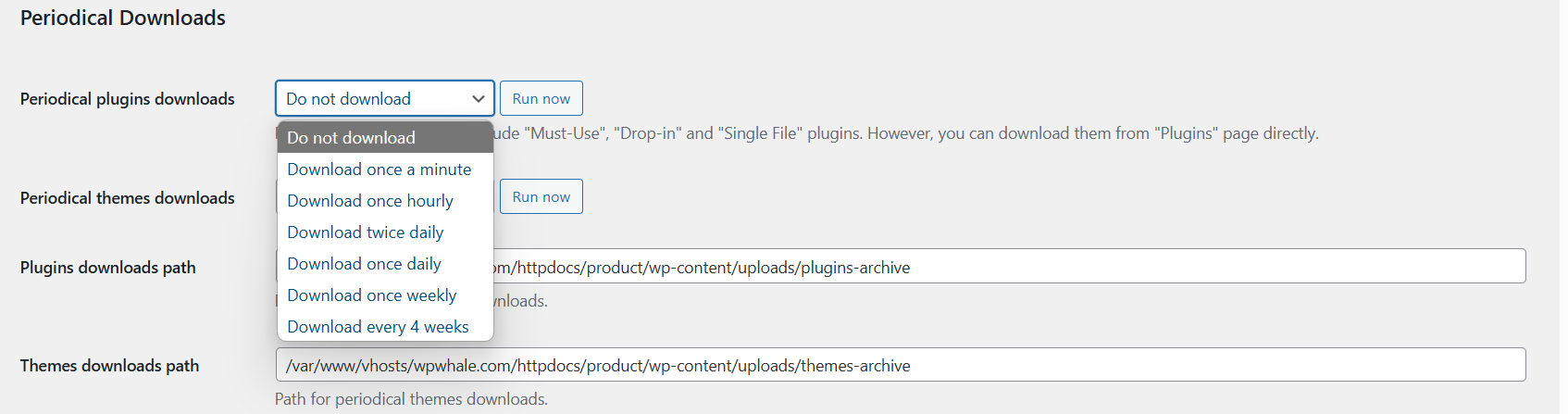The height and width of the screenshot is (414, 1568).
Task: Choose 'Download once a minute' option
Action: tap(385, 169)
